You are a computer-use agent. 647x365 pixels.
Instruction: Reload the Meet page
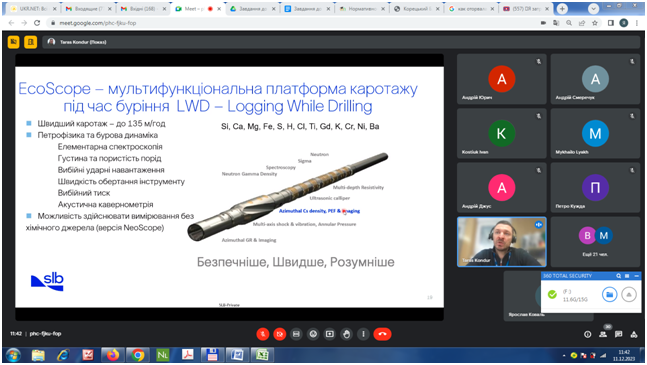pos(37,23)
